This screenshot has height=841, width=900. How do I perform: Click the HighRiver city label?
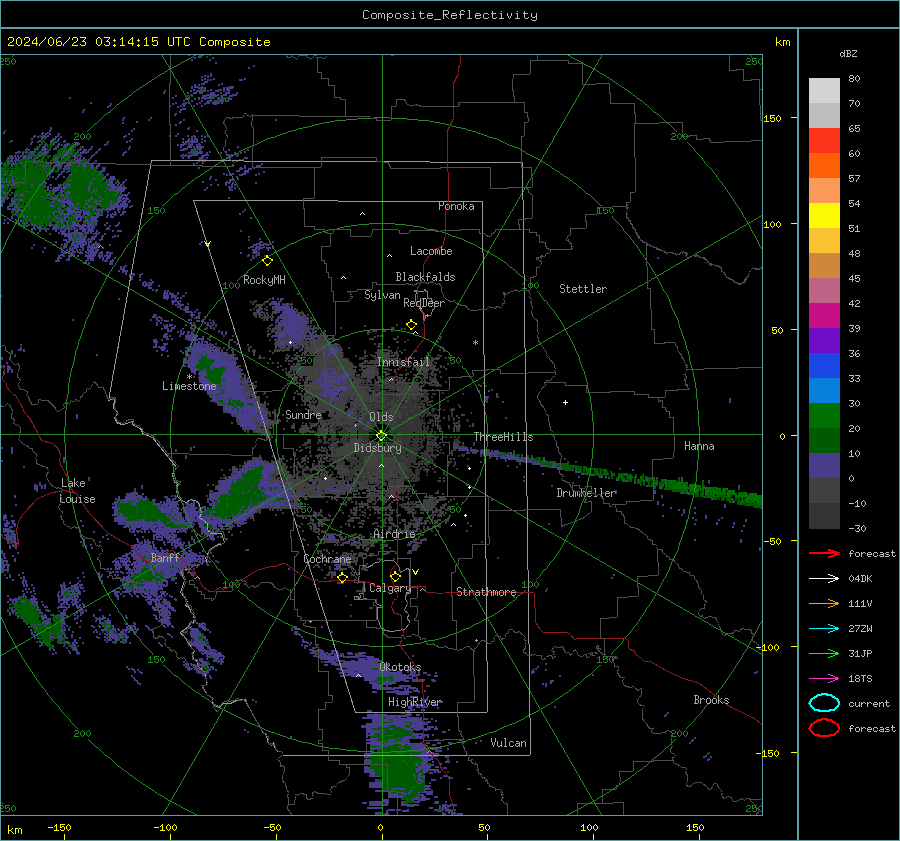415,702
